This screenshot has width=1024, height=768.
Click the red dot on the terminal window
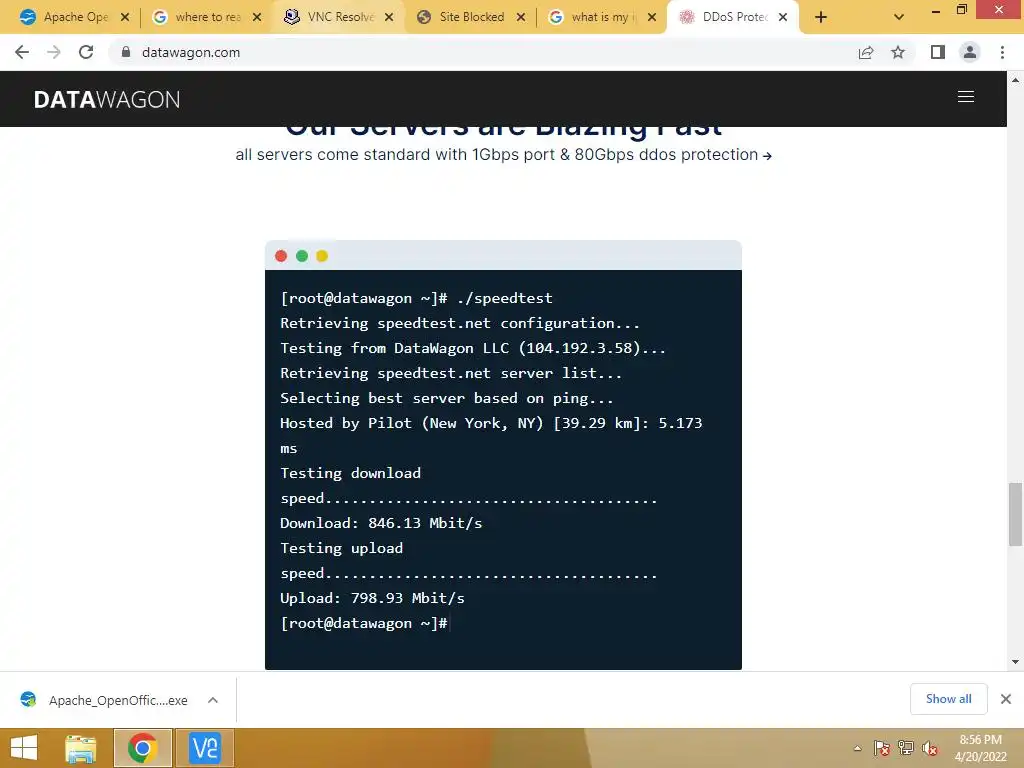click(x=281, y=256)
